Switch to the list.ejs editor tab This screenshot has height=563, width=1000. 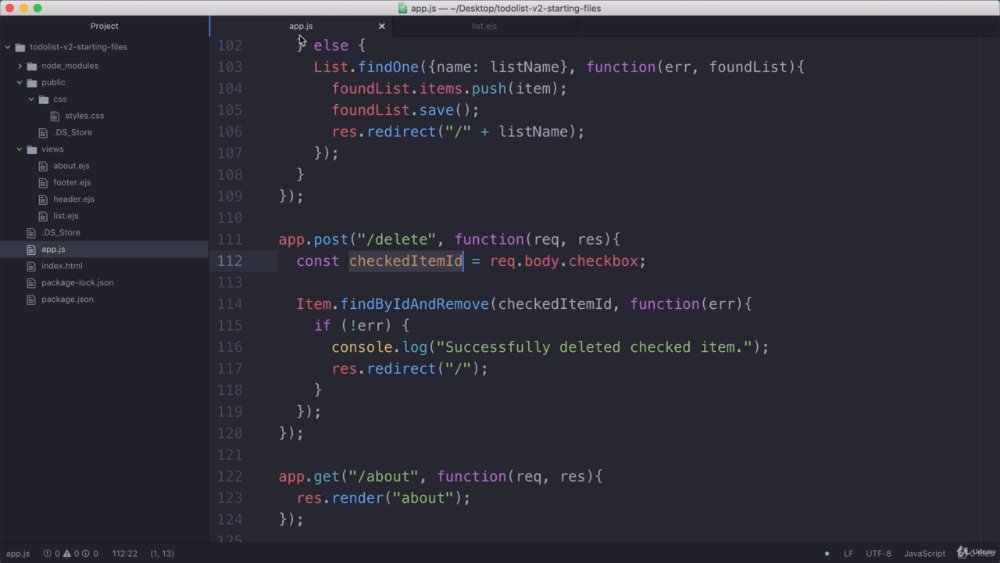(x=484, y=26)
